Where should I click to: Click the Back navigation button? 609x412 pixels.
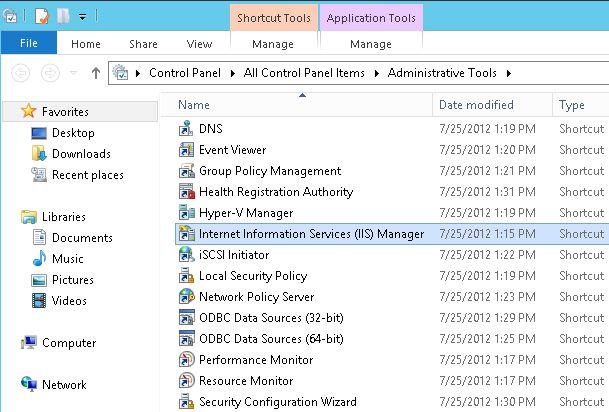pyautogui.click(x=21, y=73)
